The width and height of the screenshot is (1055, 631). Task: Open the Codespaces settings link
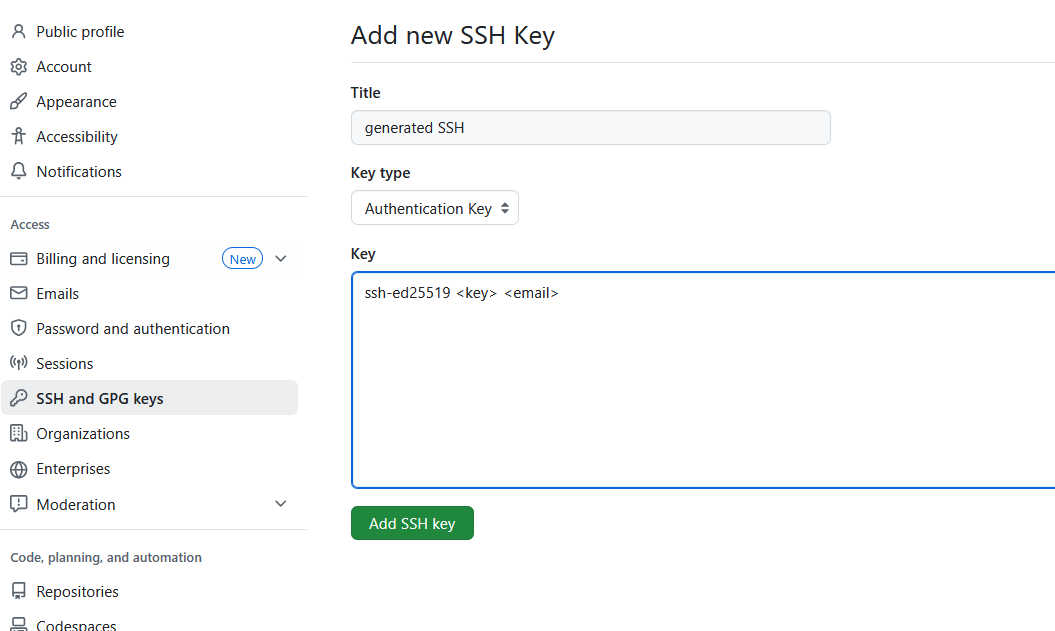[x=76, y=626]
